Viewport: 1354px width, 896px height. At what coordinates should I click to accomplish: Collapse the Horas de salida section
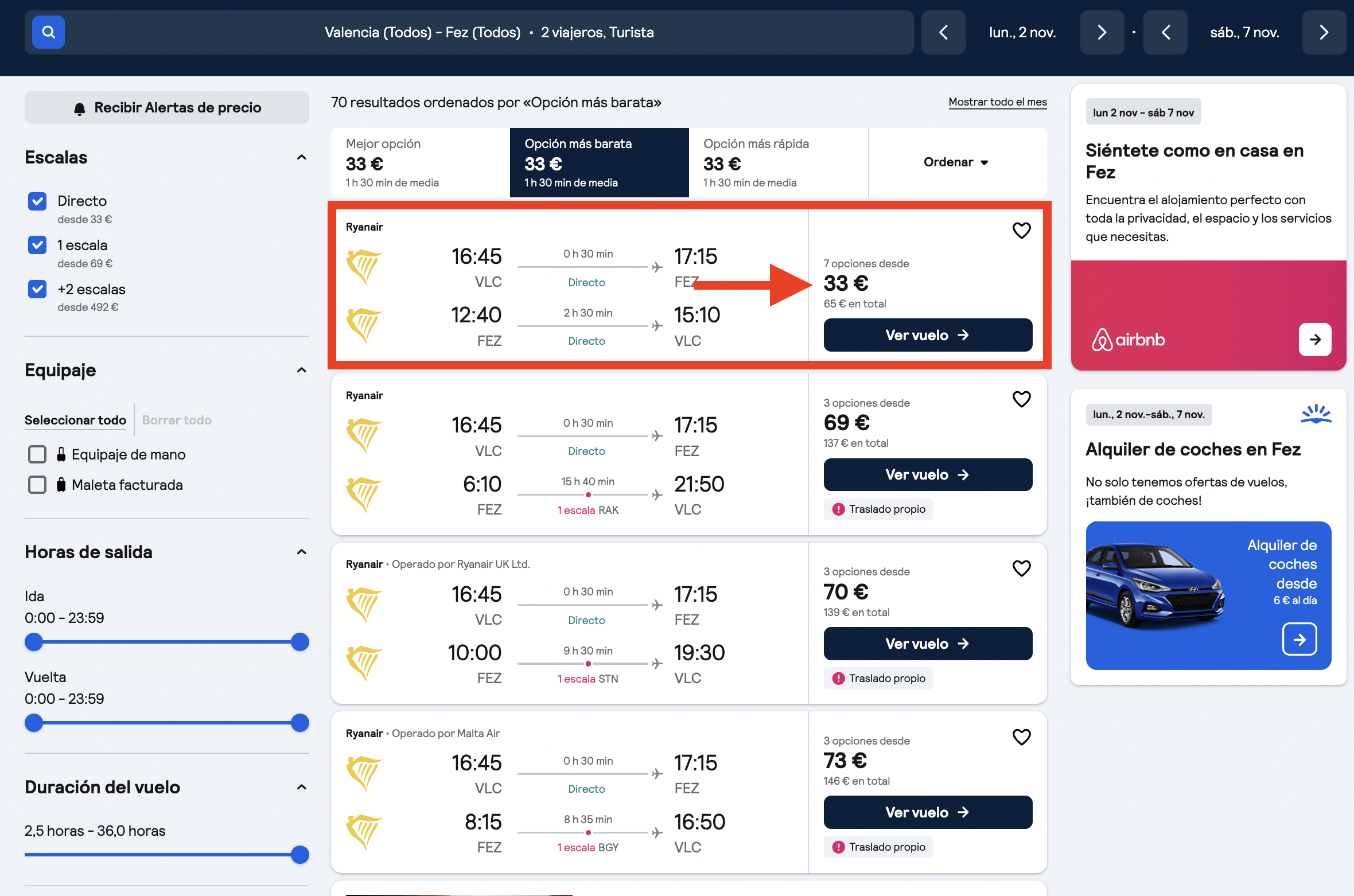click(x=301, y=552)
